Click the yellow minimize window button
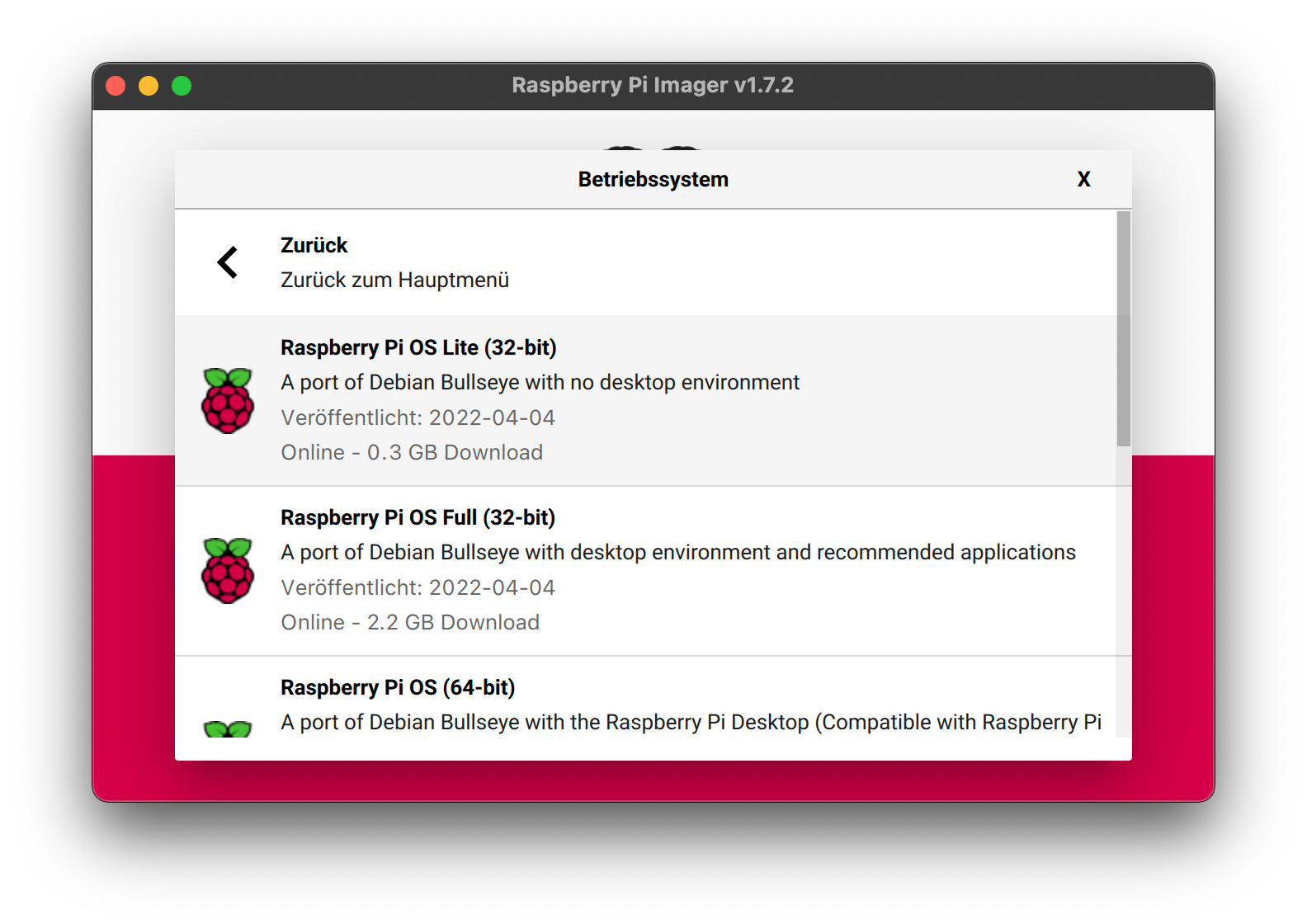Image resolution: width=1307 pixels, height=924 pixels. coord(149,86)
